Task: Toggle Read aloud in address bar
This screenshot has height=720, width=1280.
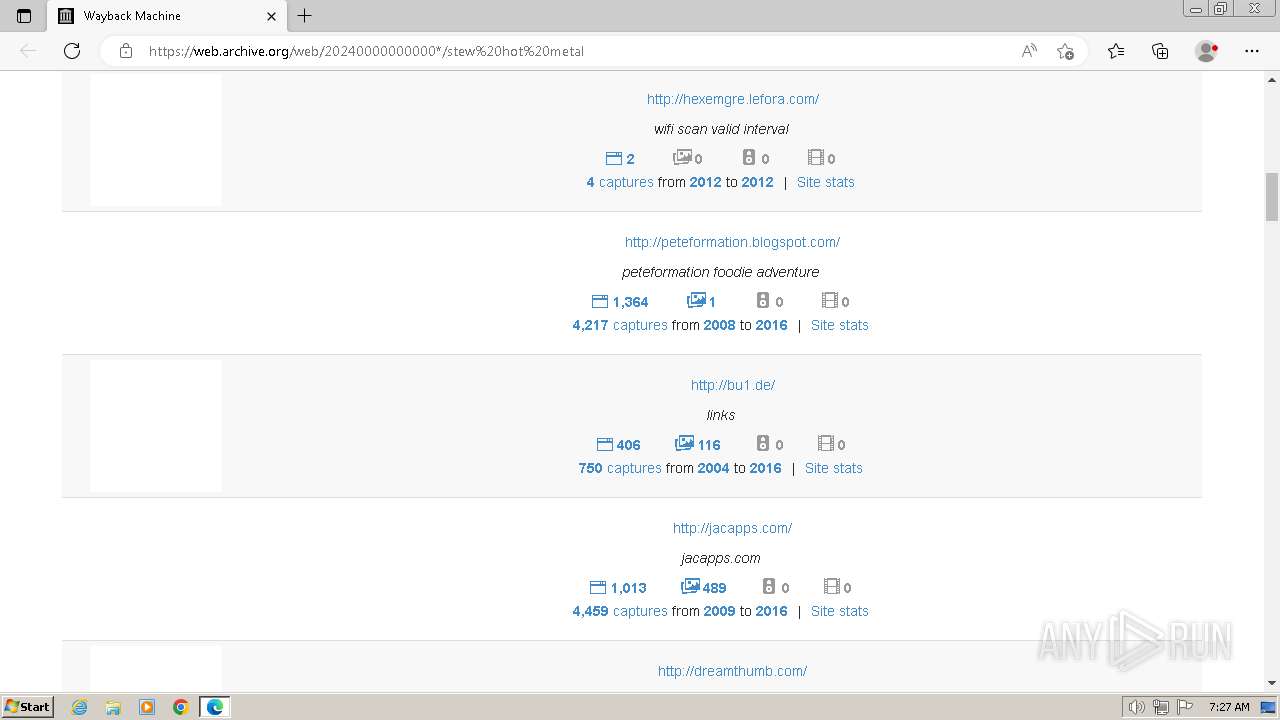Action: tap(1029, 51)
